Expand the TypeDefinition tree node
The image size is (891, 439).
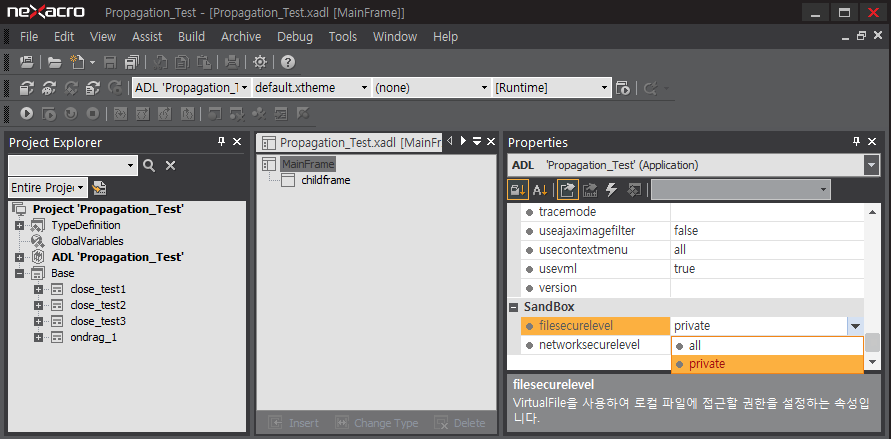coord(20,225)
